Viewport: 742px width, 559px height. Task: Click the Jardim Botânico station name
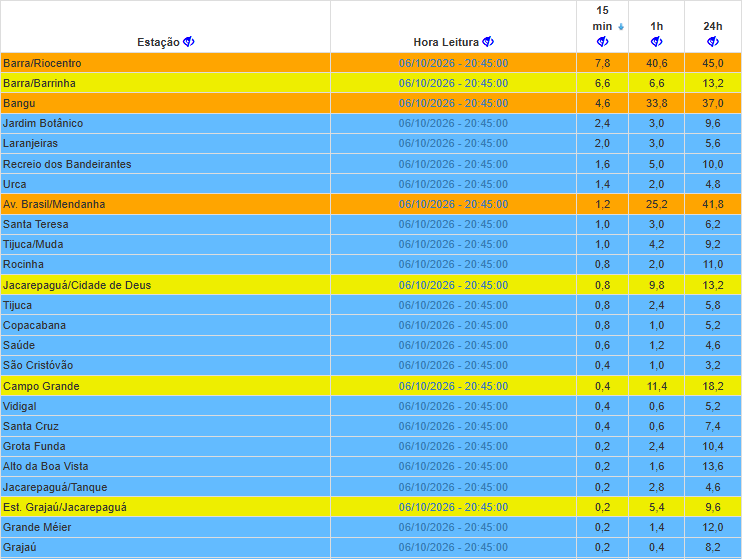click(x=43, y=123)
